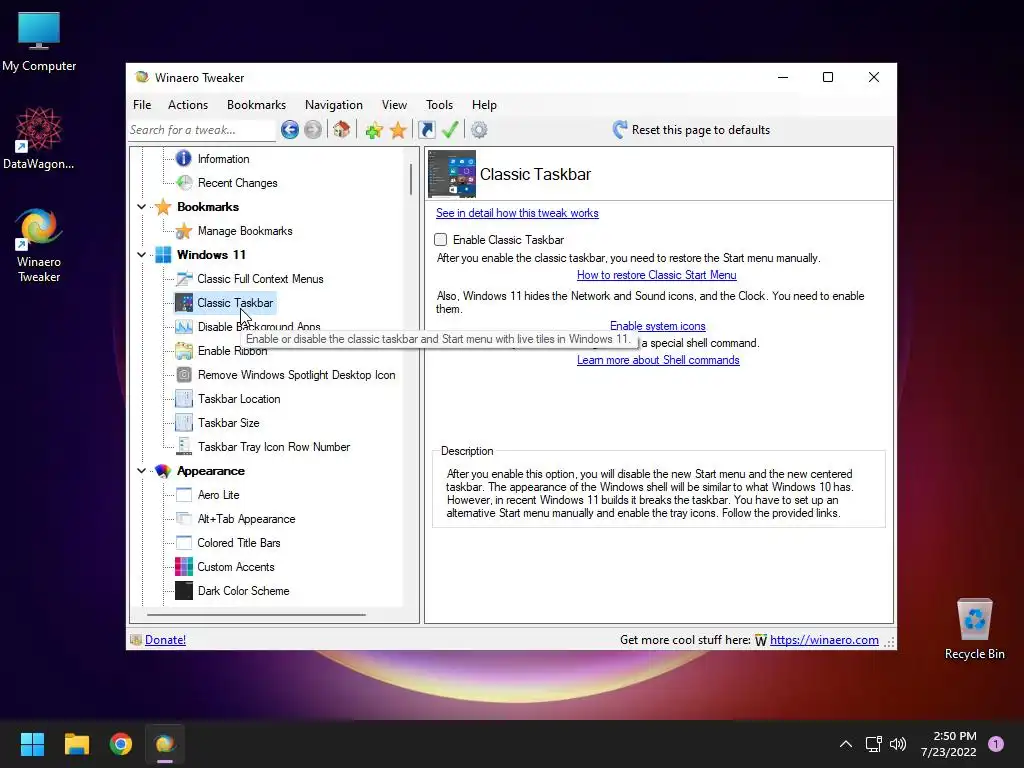The image size is (1024, 768).
Task: Click the tree panel horizontal scrollbar
Action: click(256, 614)
